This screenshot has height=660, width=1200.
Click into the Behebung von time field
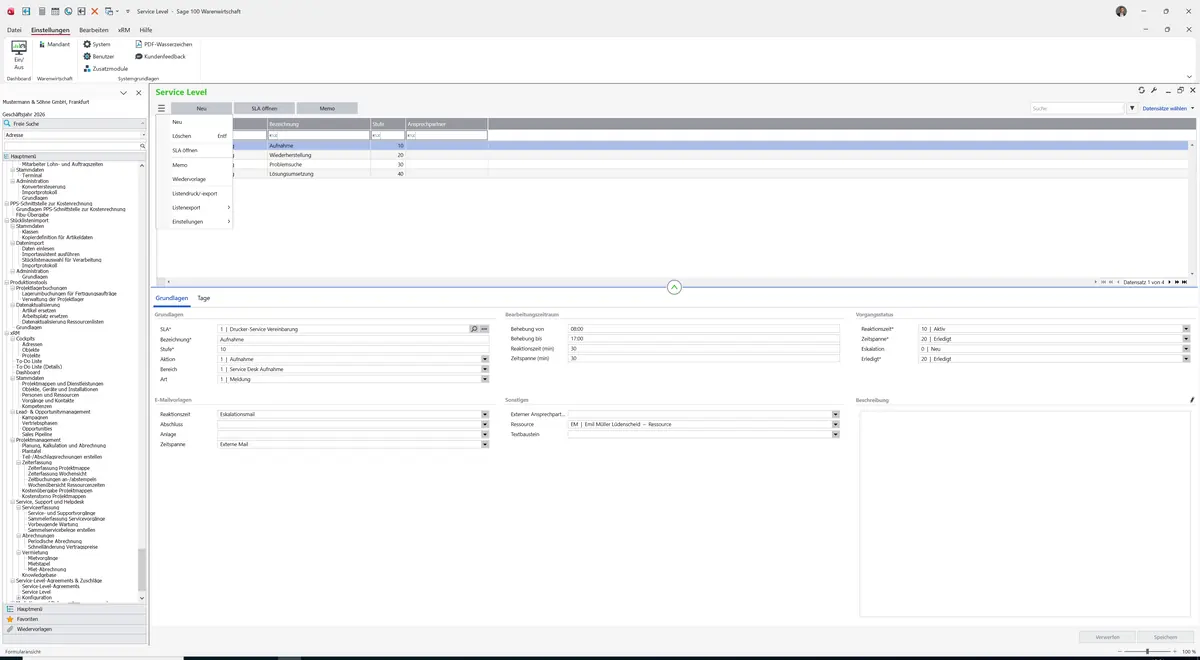[x=703, y=328]
